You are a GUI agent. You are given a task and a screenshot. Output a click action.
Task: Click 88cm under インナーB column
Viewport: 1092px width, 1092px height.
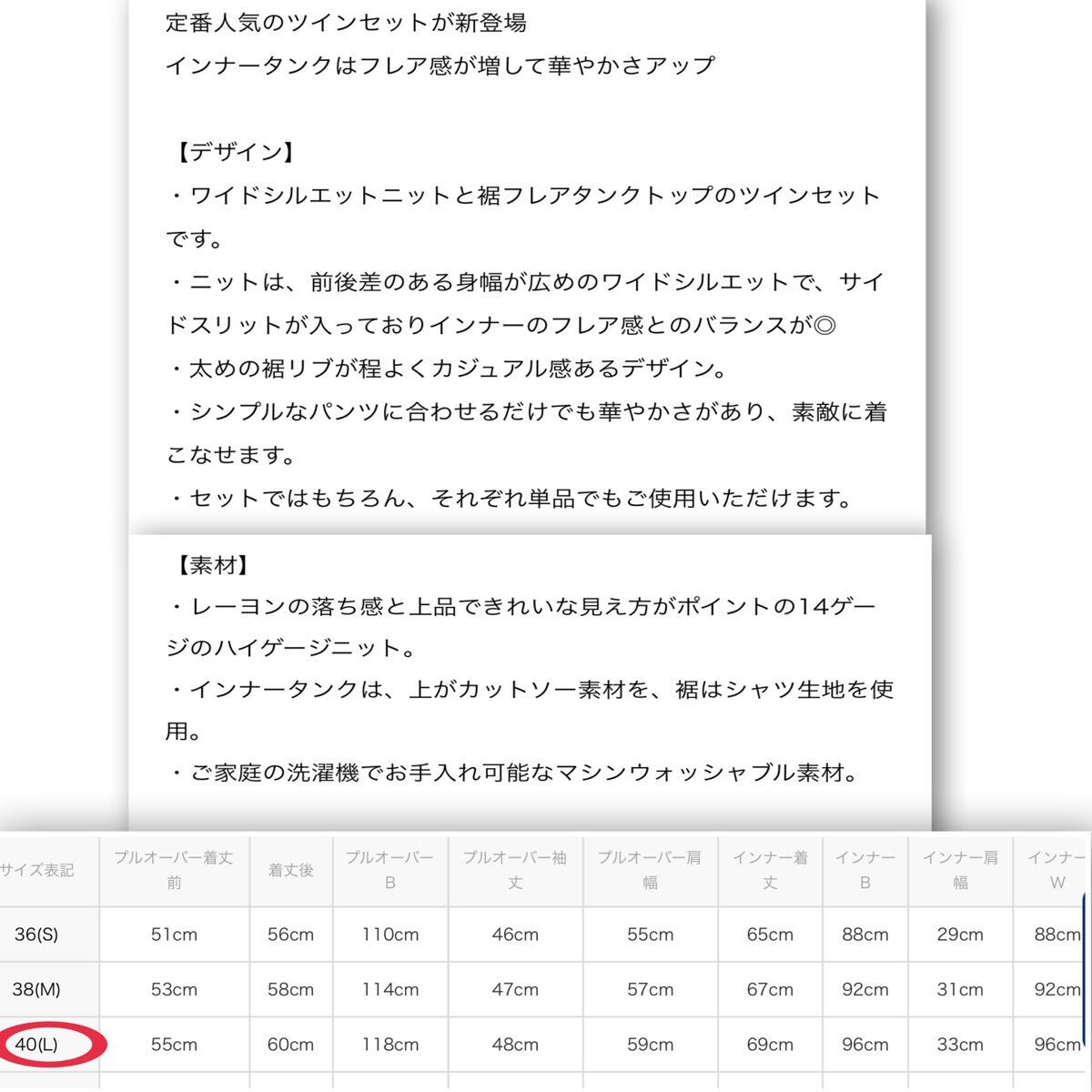click(865, 935)
